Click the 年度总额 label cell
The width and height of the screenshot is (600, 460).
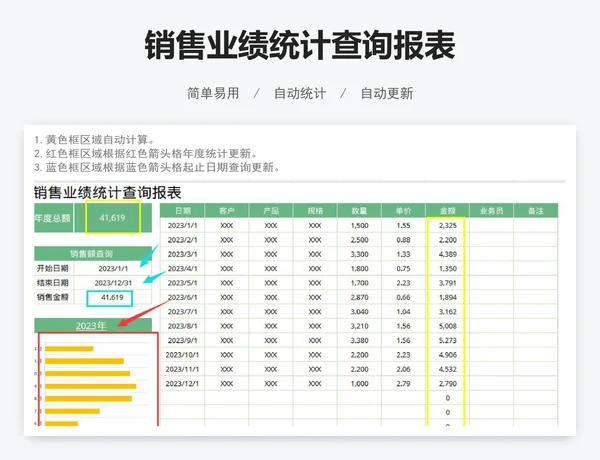click(53, 218)
